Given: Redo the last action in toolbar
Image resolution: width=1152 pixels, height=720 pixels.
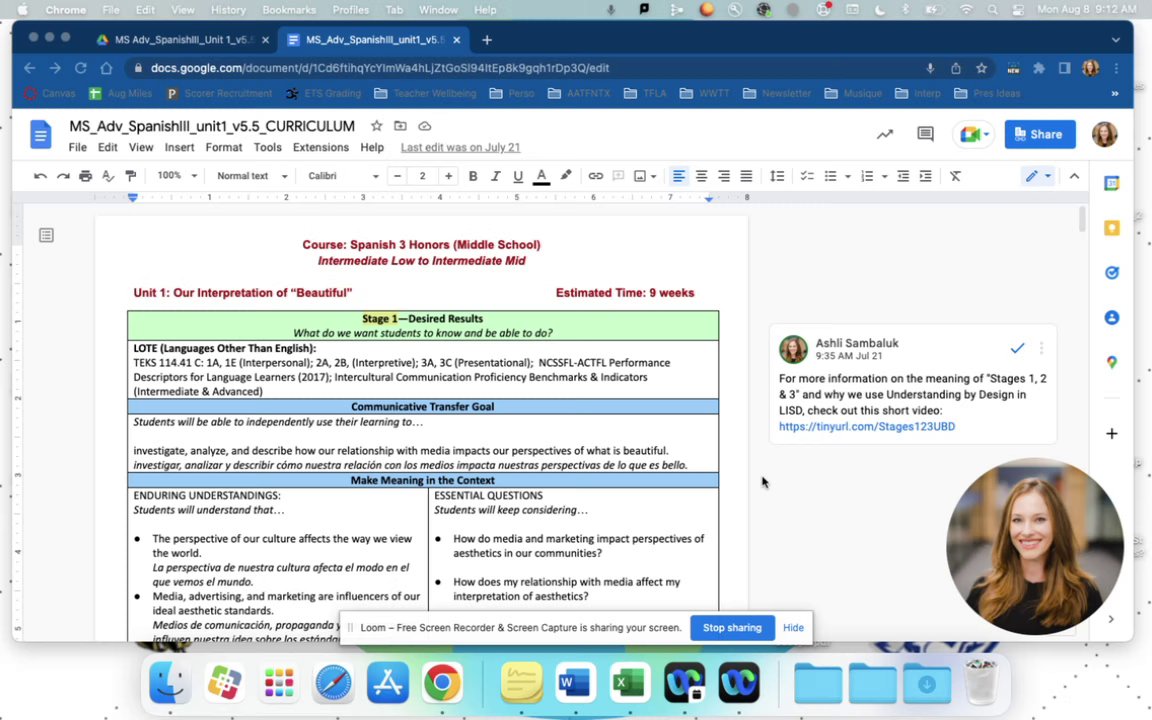Looking at the screenshot, I should coord(63,176).
